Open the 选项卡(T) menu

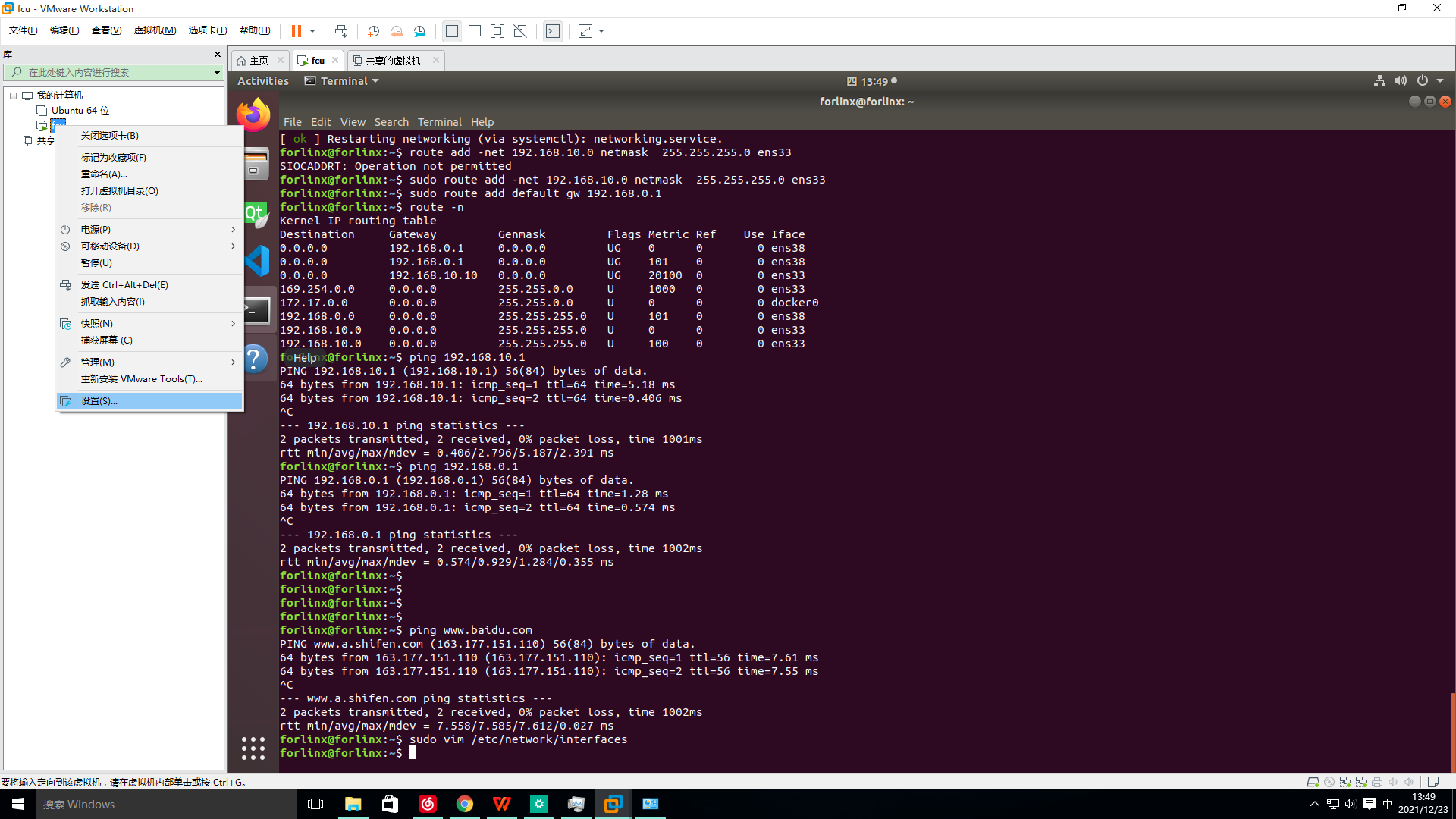click(208, 30)
